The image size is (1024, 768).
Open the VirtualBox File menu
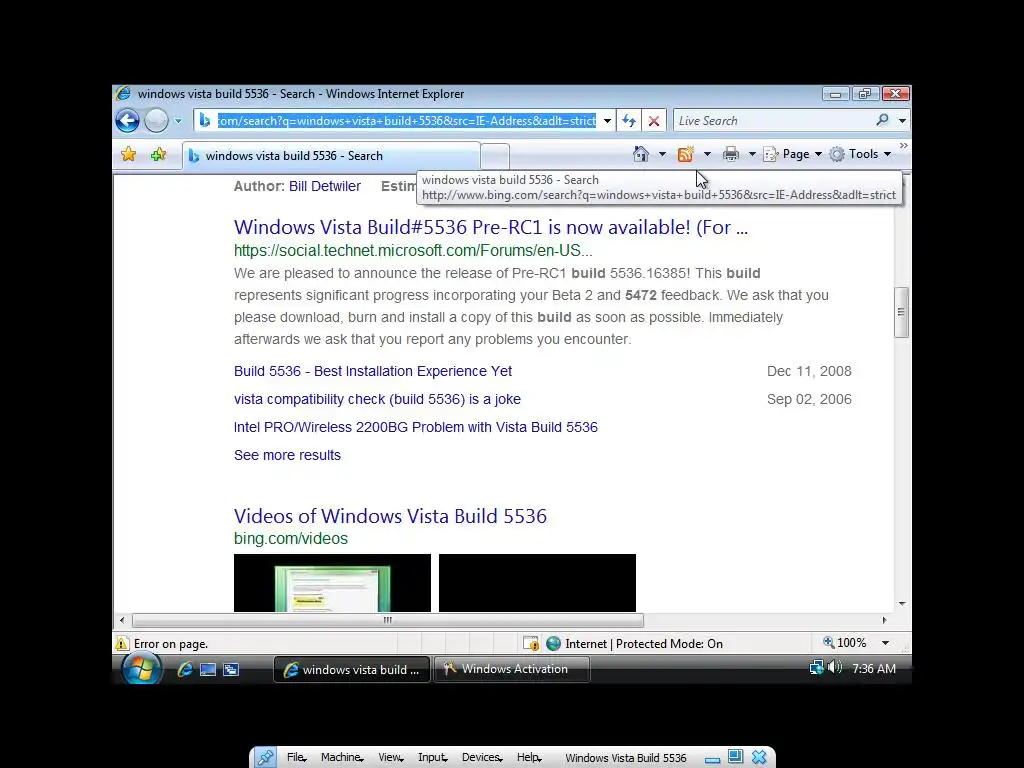click(x=296, y=758)
